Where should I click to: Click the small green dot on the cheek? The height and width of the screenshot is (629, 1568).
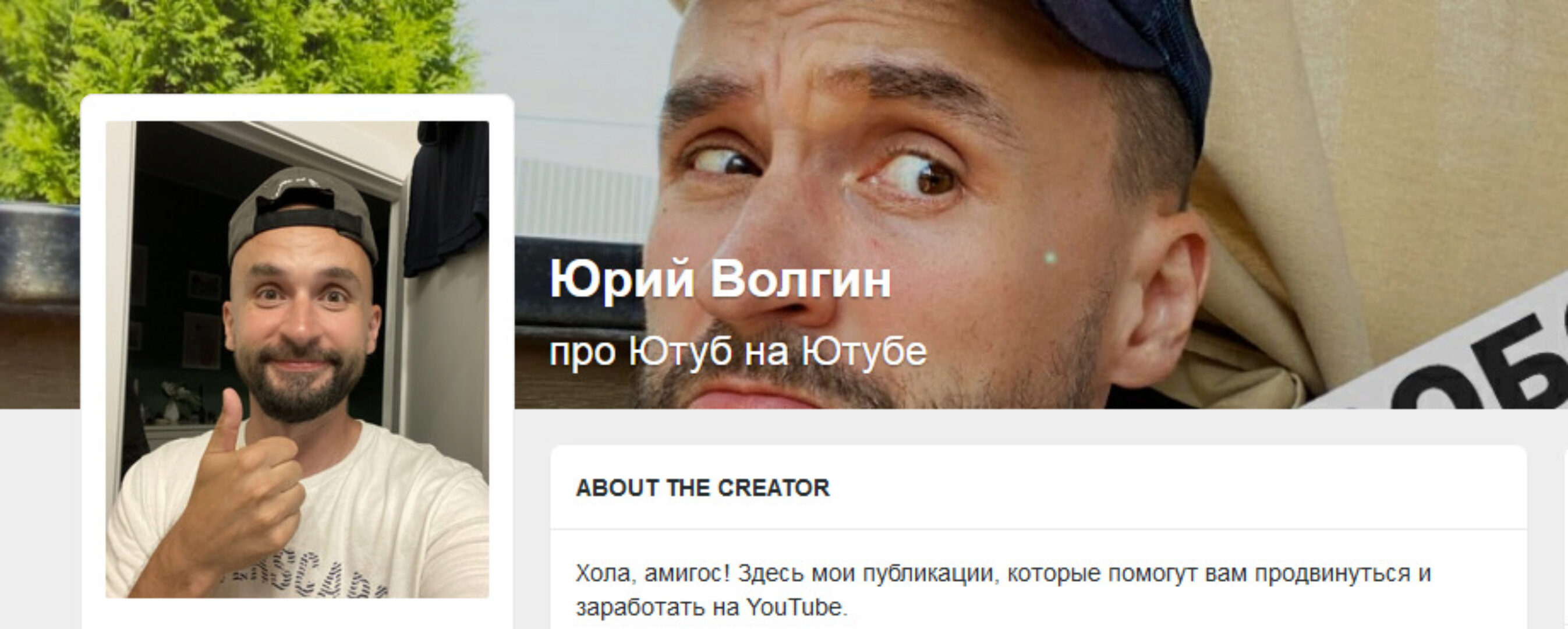pos(1050,257)
